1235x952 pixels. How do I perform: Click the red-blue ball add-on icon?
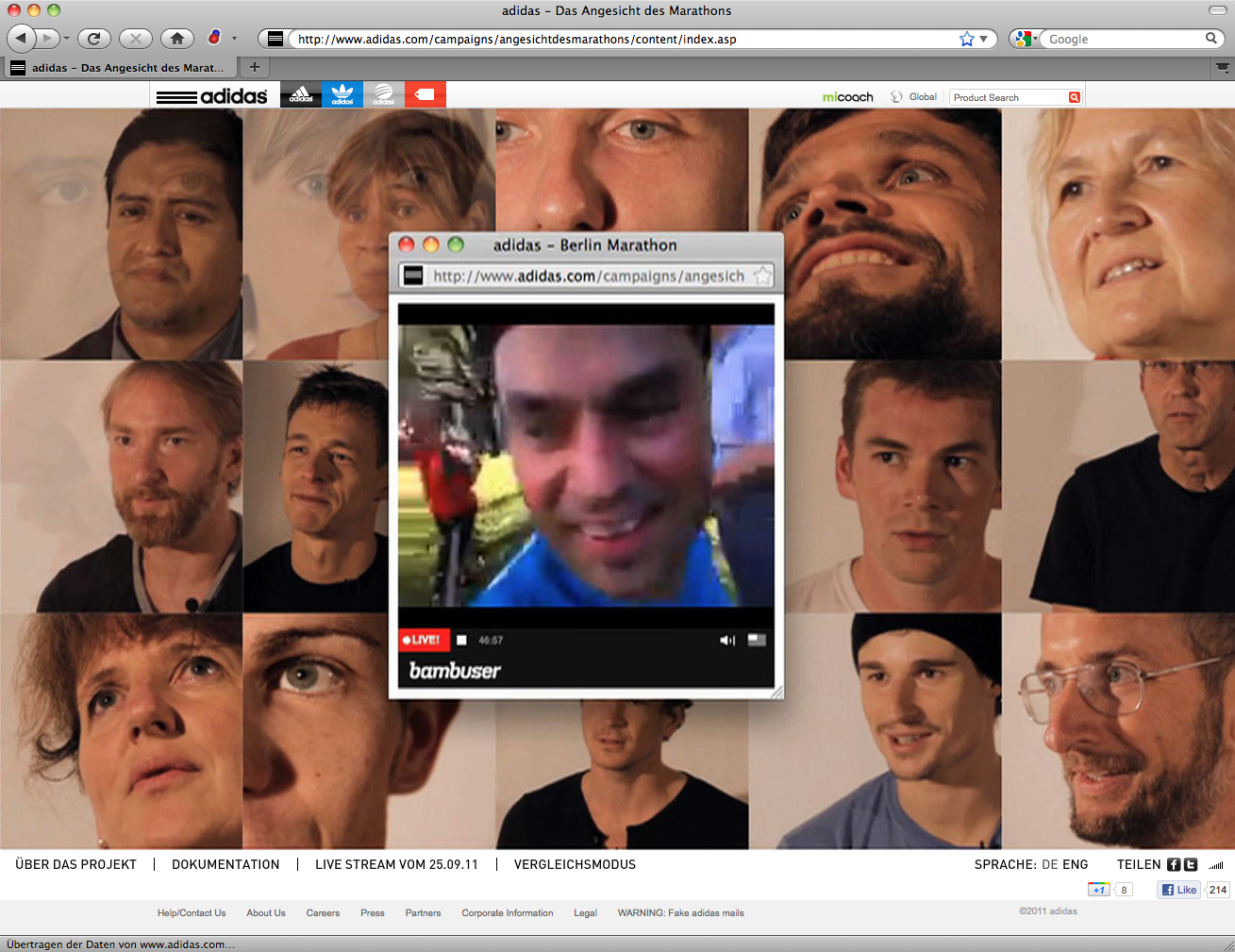214,38
